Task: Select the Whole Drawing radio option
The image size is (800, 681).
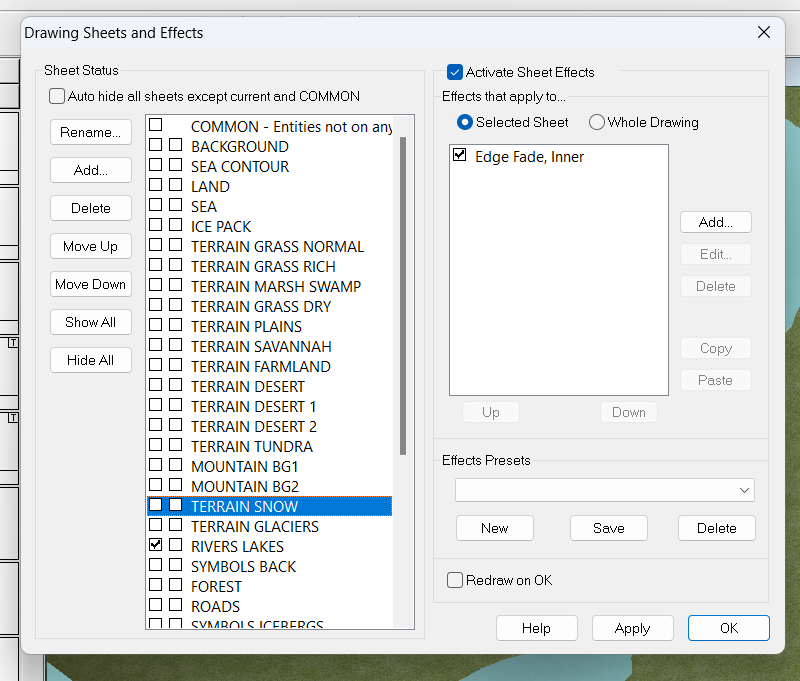Action: pyautogui.click(x=597, y=122)
